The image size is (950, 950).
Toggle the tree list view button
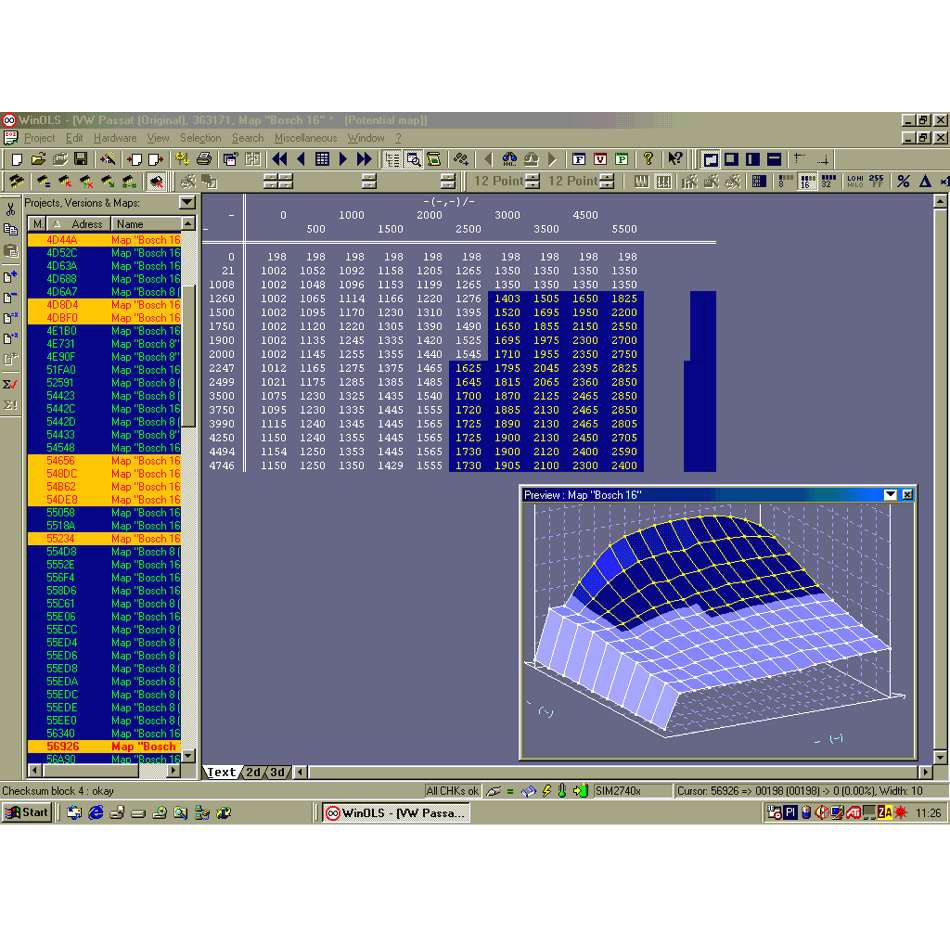point(393,159)
